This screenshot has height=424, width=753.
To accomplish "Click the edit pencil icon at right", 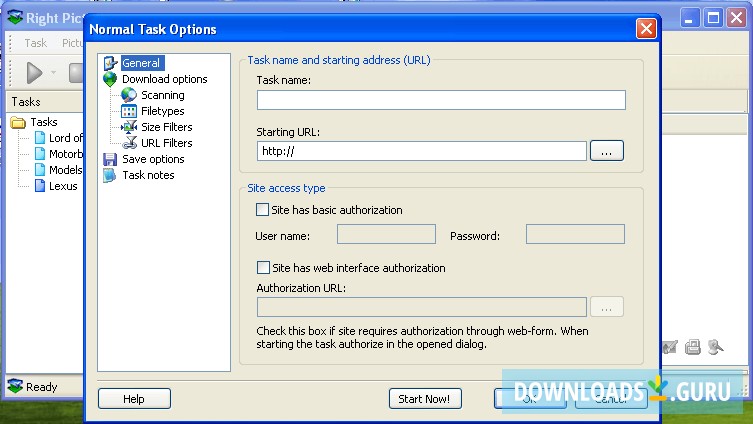I will coord(670,347).
